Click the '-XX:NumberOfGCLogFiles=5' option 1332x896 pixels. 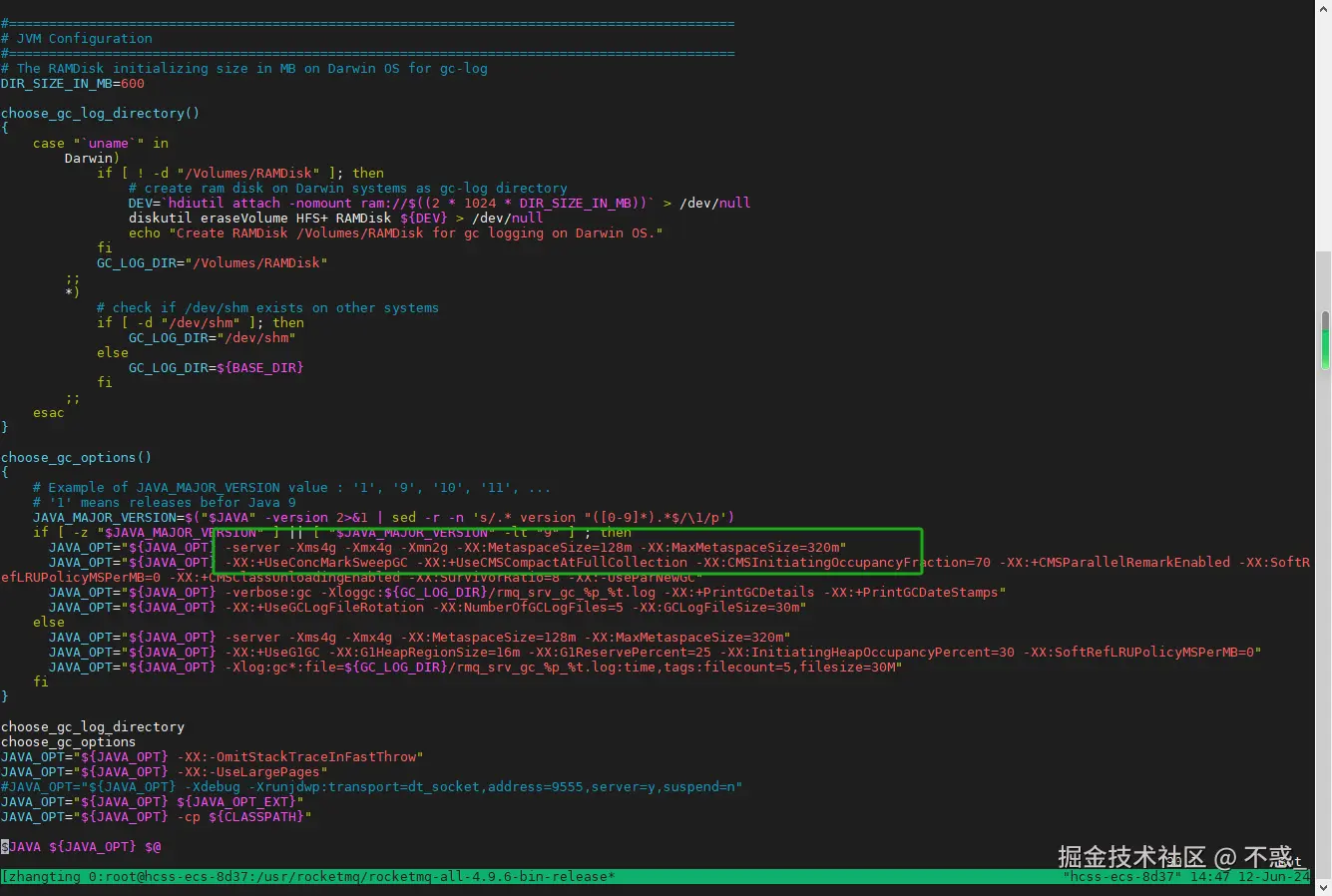click(x=528, y=607)
